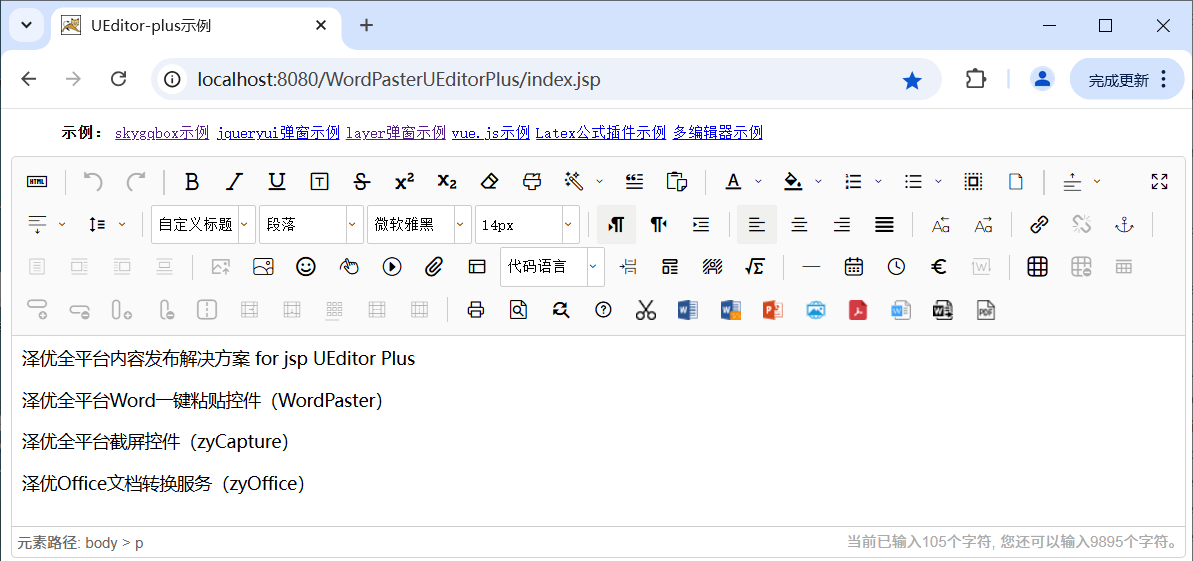The height and width of the screenshot is (561, 1193).
Task: Click the scissors capture icon
Action: (x=646, y=310)
